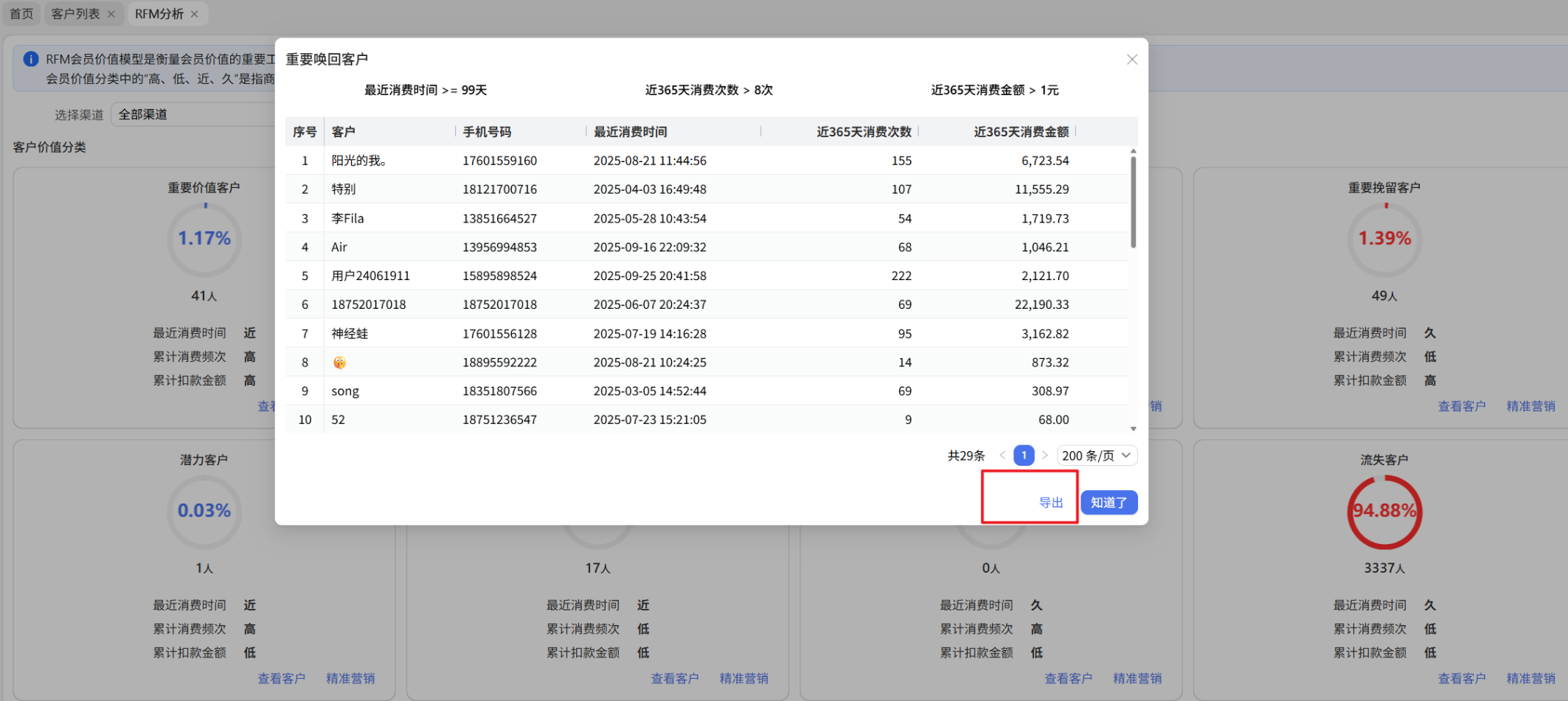Close the RFM分析 tab with its x icon
This screenshot has height=701, width=1568.
[x=195, y=14]
